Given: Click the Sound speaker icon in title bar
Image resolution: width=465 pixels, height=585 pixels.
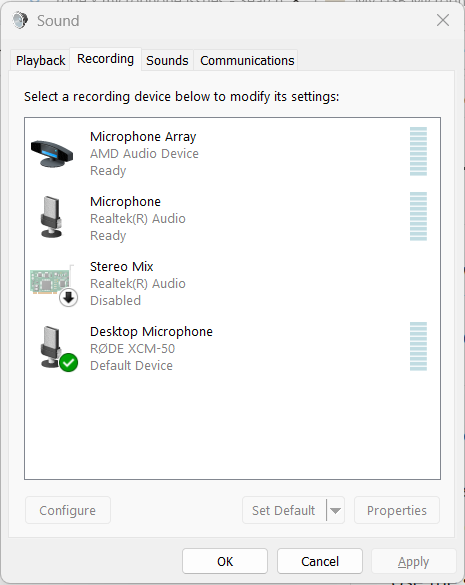Looking at the screenshot, I should tap(20, 20).
